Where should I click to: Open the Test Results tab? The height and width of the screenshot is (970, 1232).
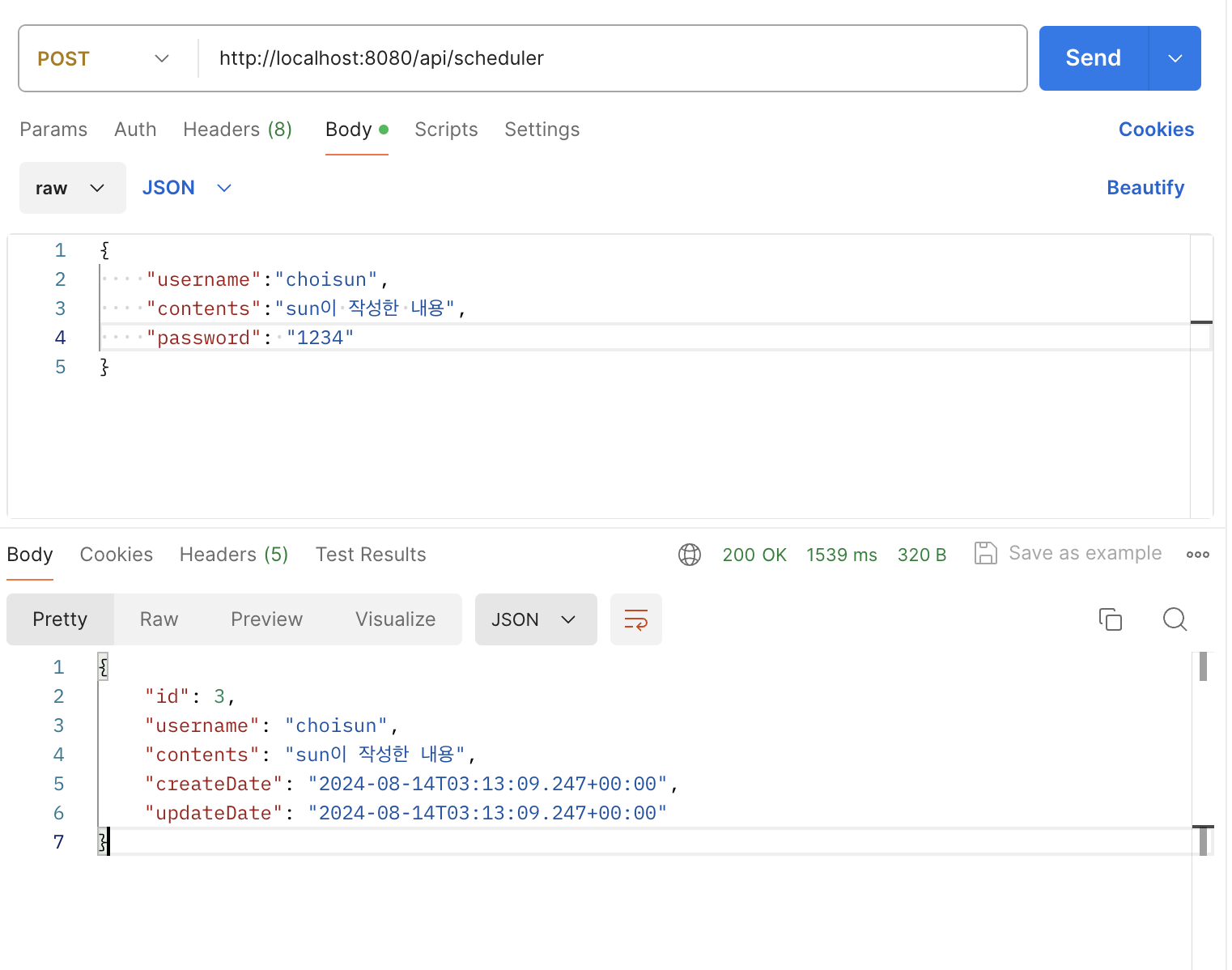click(371, 555)
